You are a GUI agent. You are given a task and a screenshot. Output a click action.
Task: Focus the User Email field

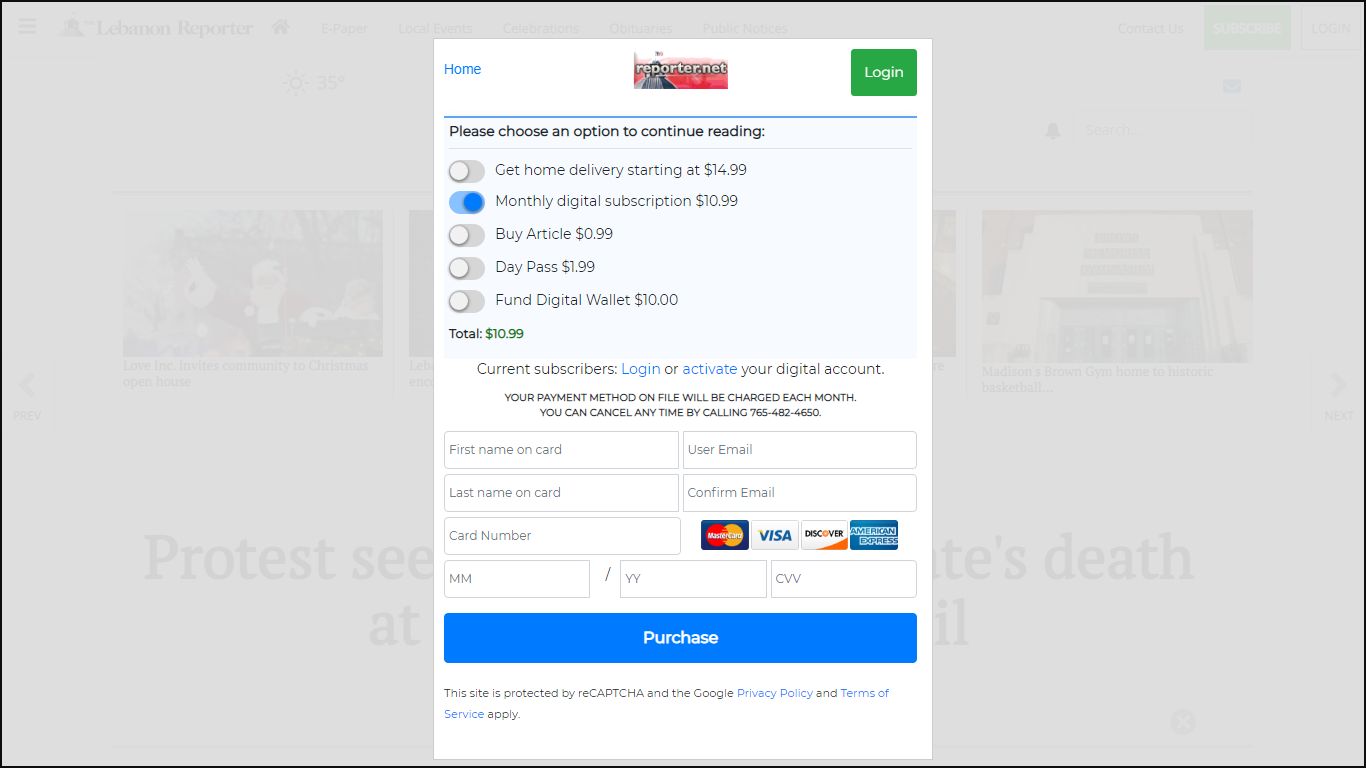coord(800,450)
